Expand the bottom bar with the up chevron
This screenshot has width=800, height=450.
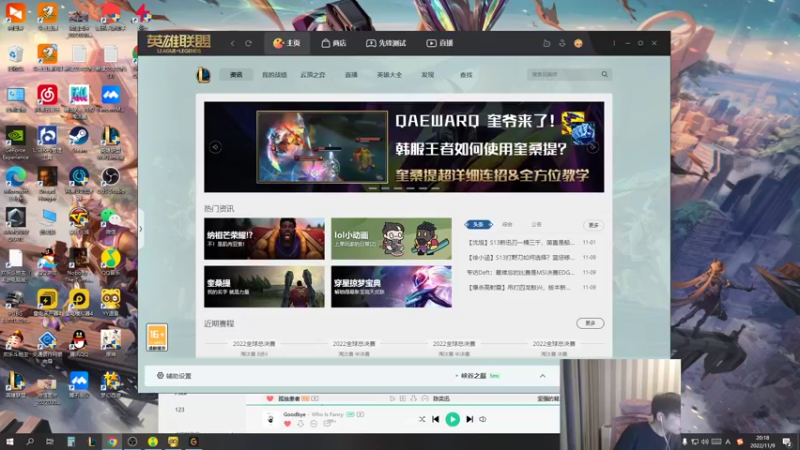click(542, 376)
